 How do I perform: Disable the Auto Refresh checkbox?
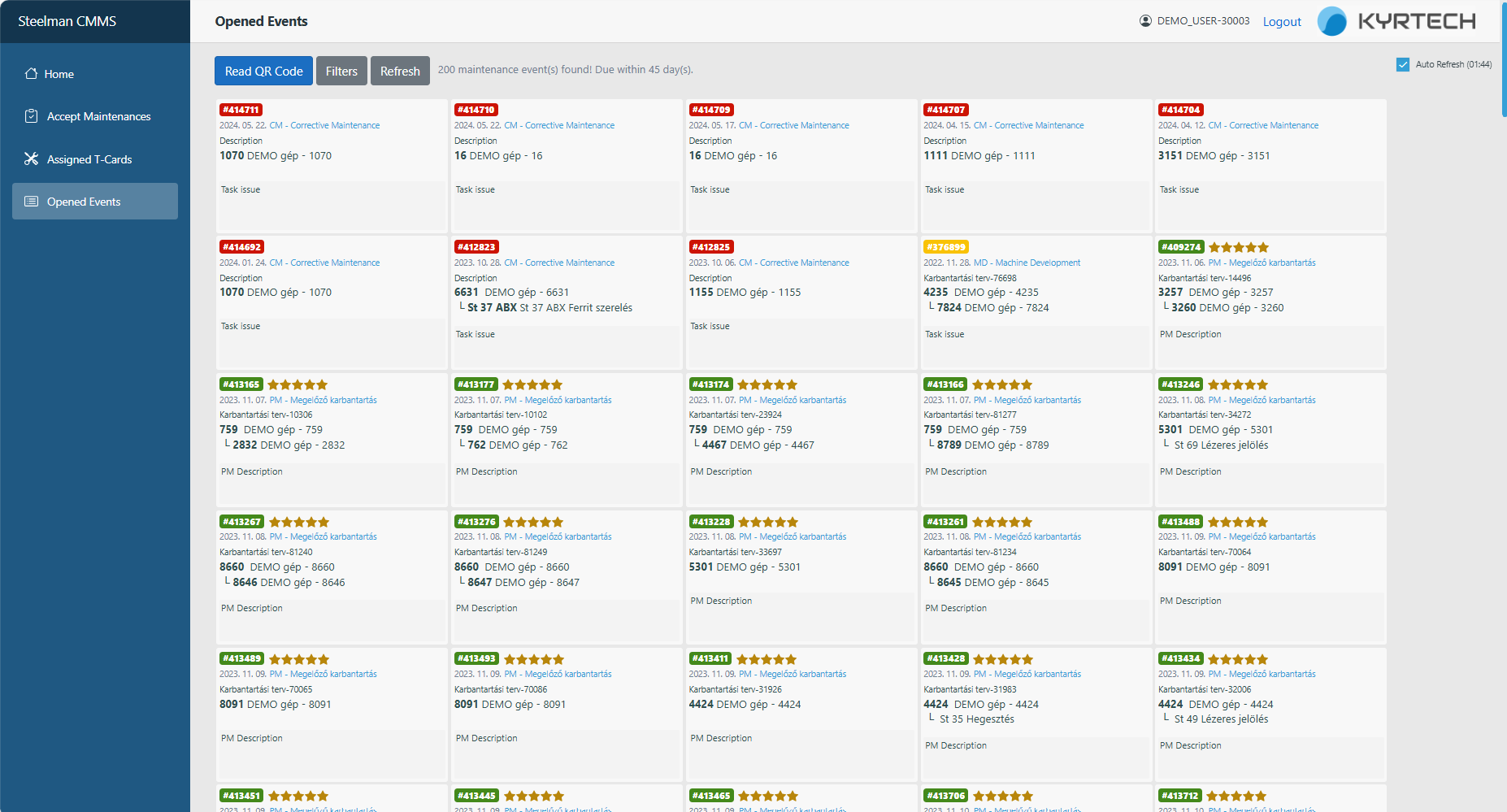click(x=1403, y=65)
